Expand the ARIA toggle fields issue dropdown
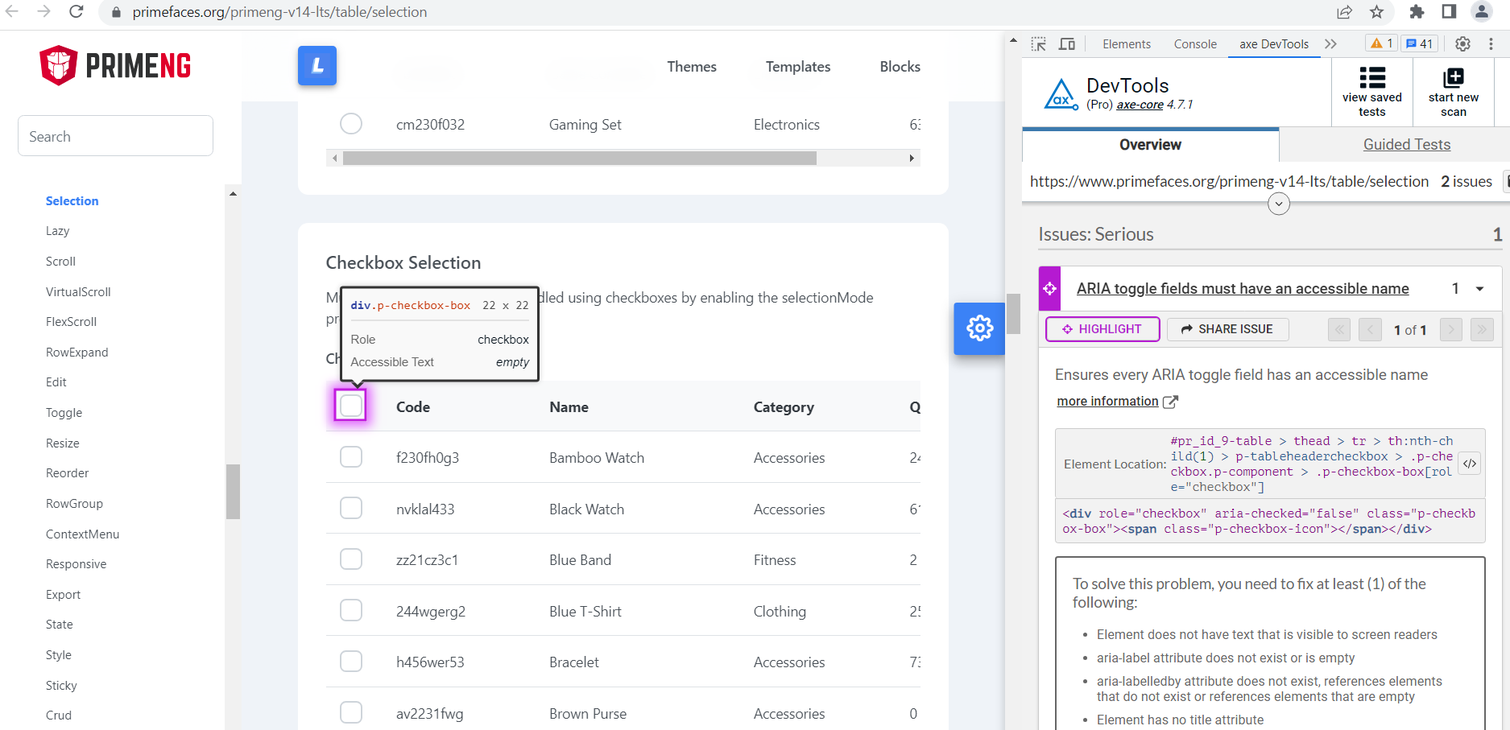Screen dimensions: 1510x730 pyautogui.click(x=1482, y=288)
